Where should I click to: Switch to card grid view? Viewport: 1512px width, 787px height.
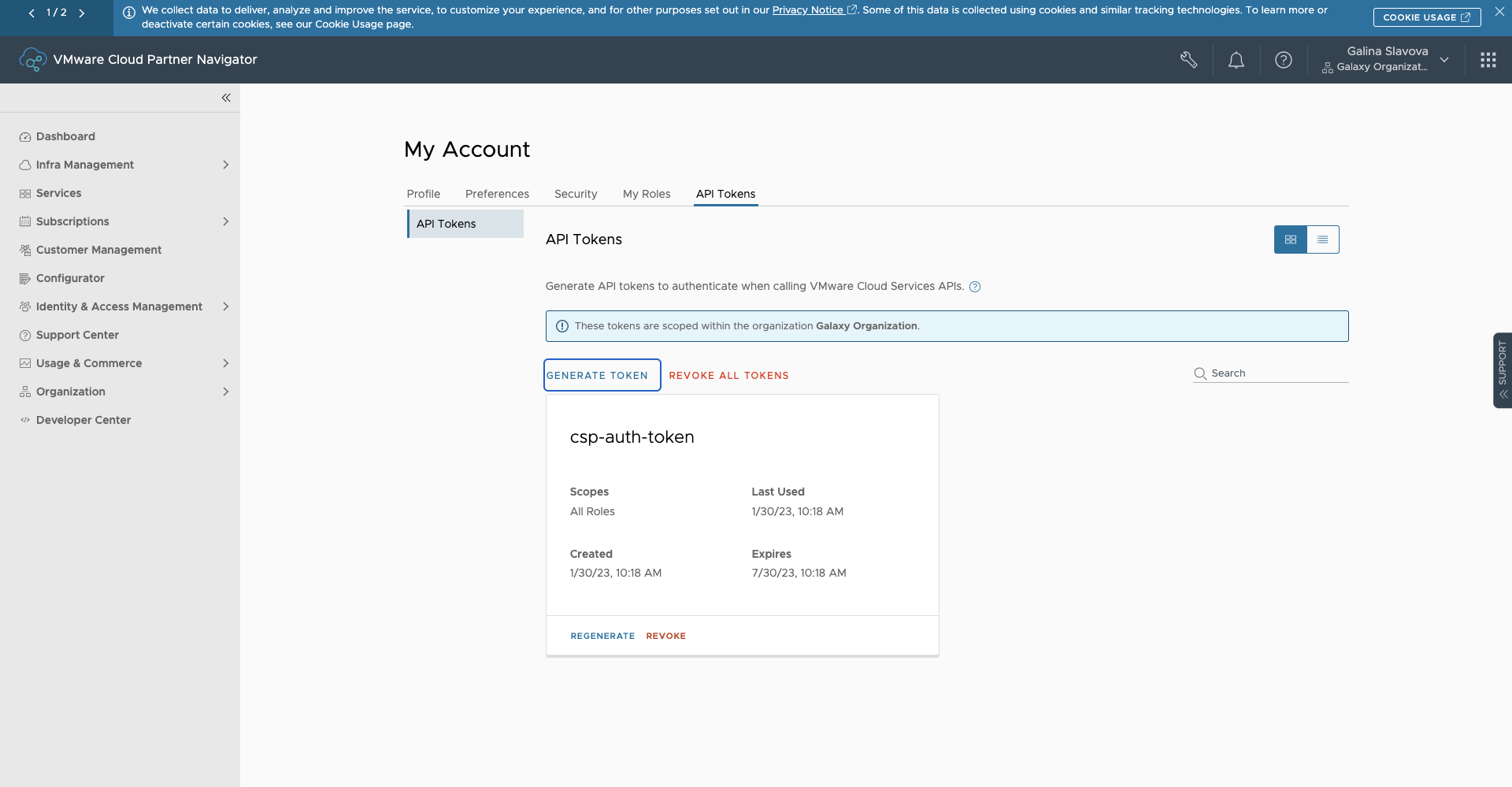[x=1290, y=239]
